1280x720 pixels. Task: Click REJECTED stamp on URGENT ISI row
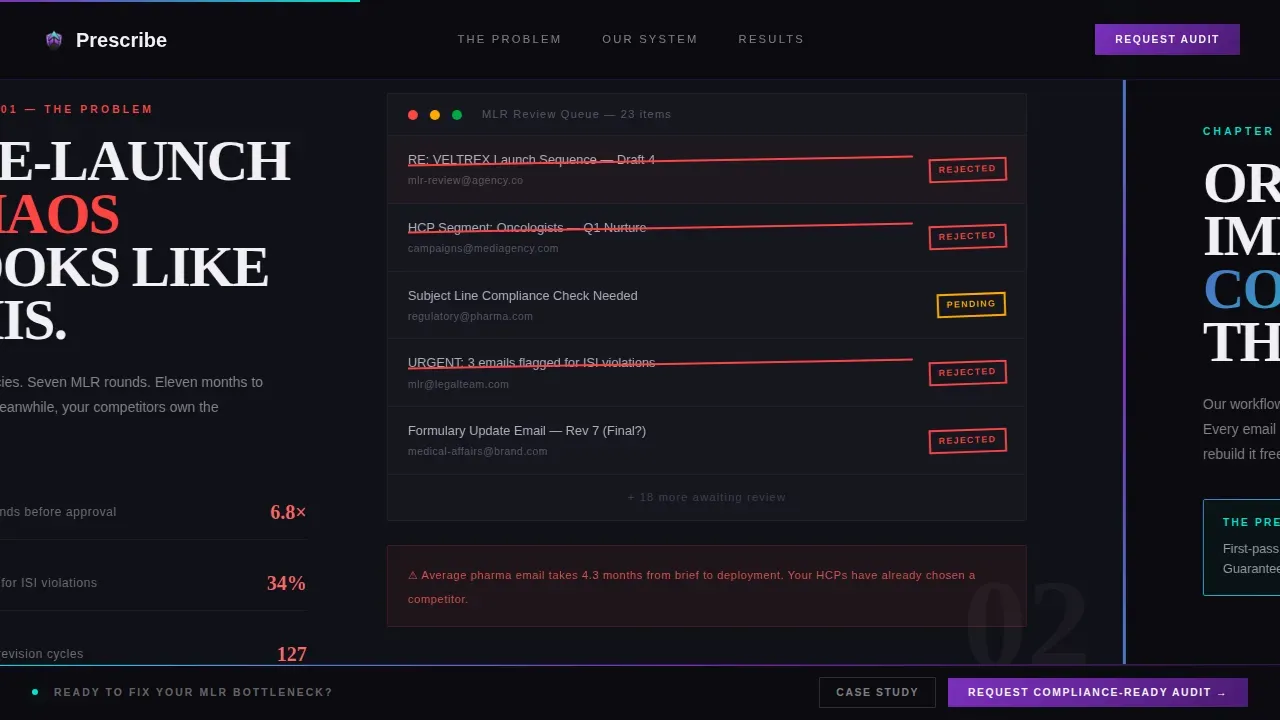coord(967,373)
